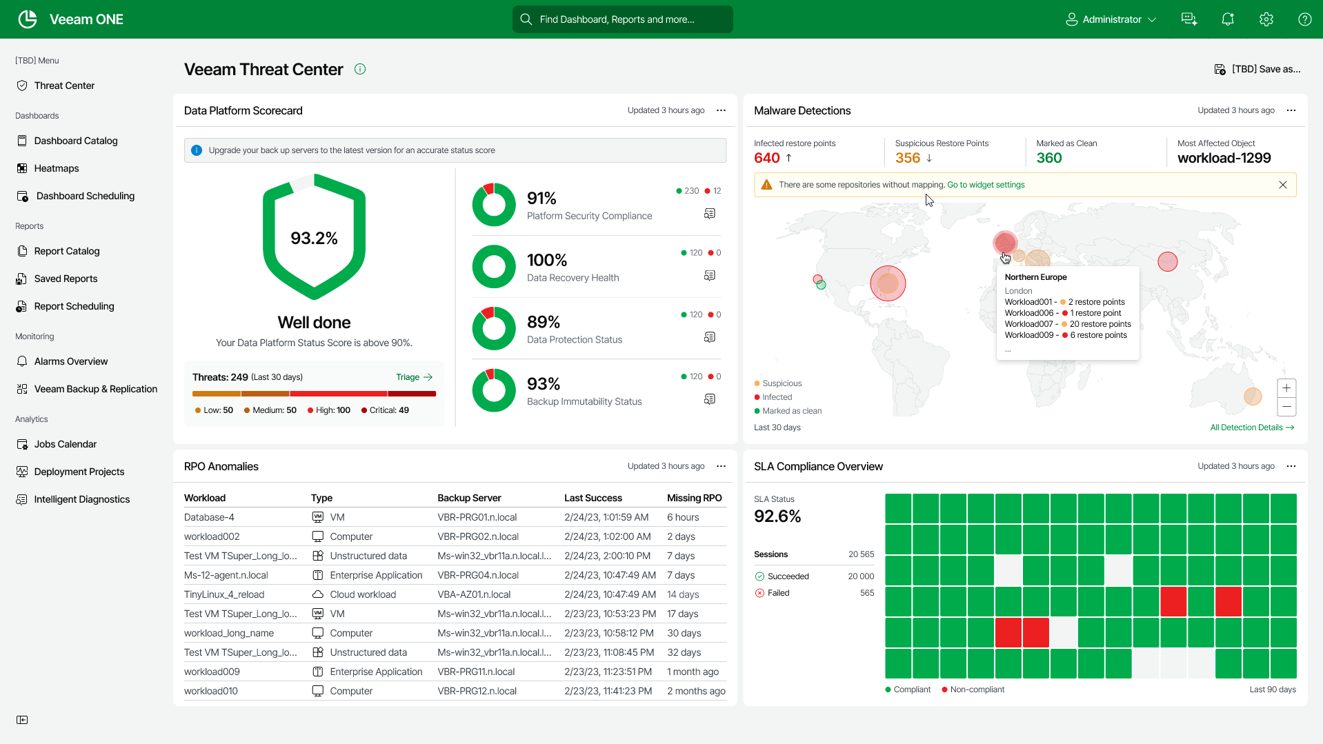Open the RPO Anomalies widget options menu
Viewport: 1323px width, 744px height.
pyautogui.click(x=721, y=466)
